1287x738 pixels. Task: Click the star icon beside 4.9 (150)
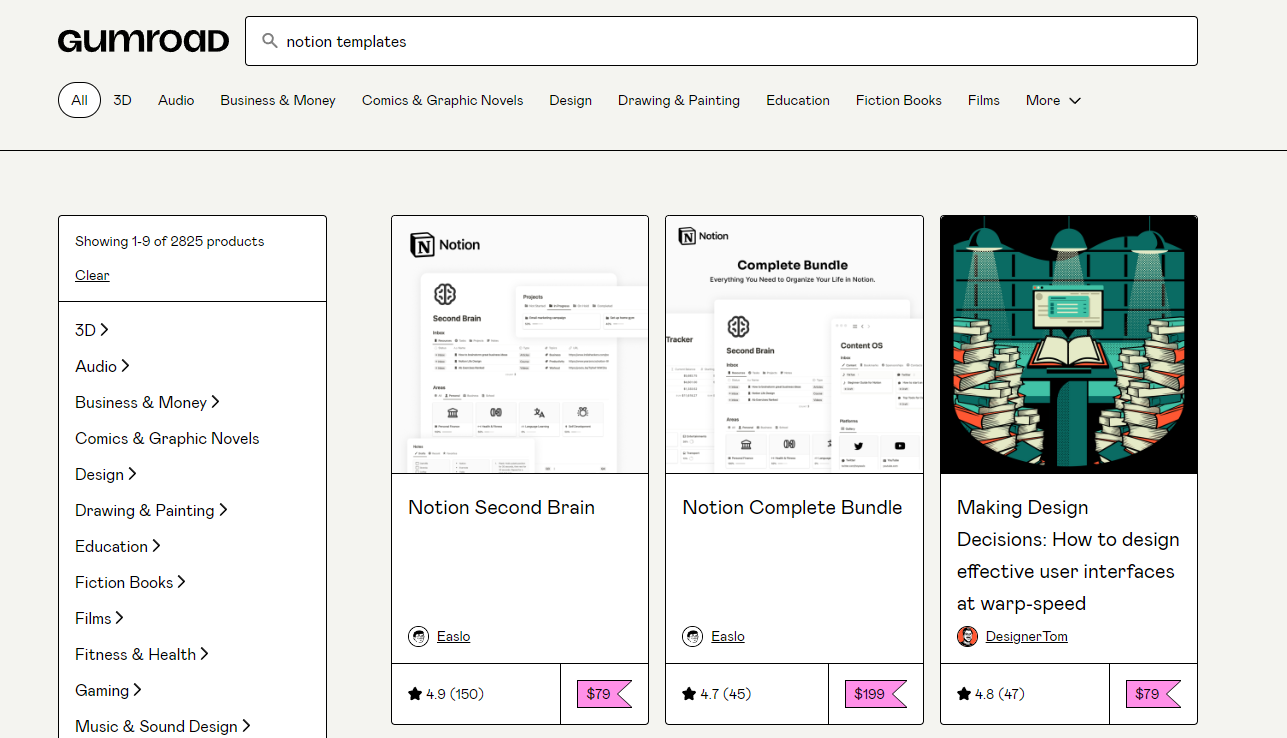(415, 694)
